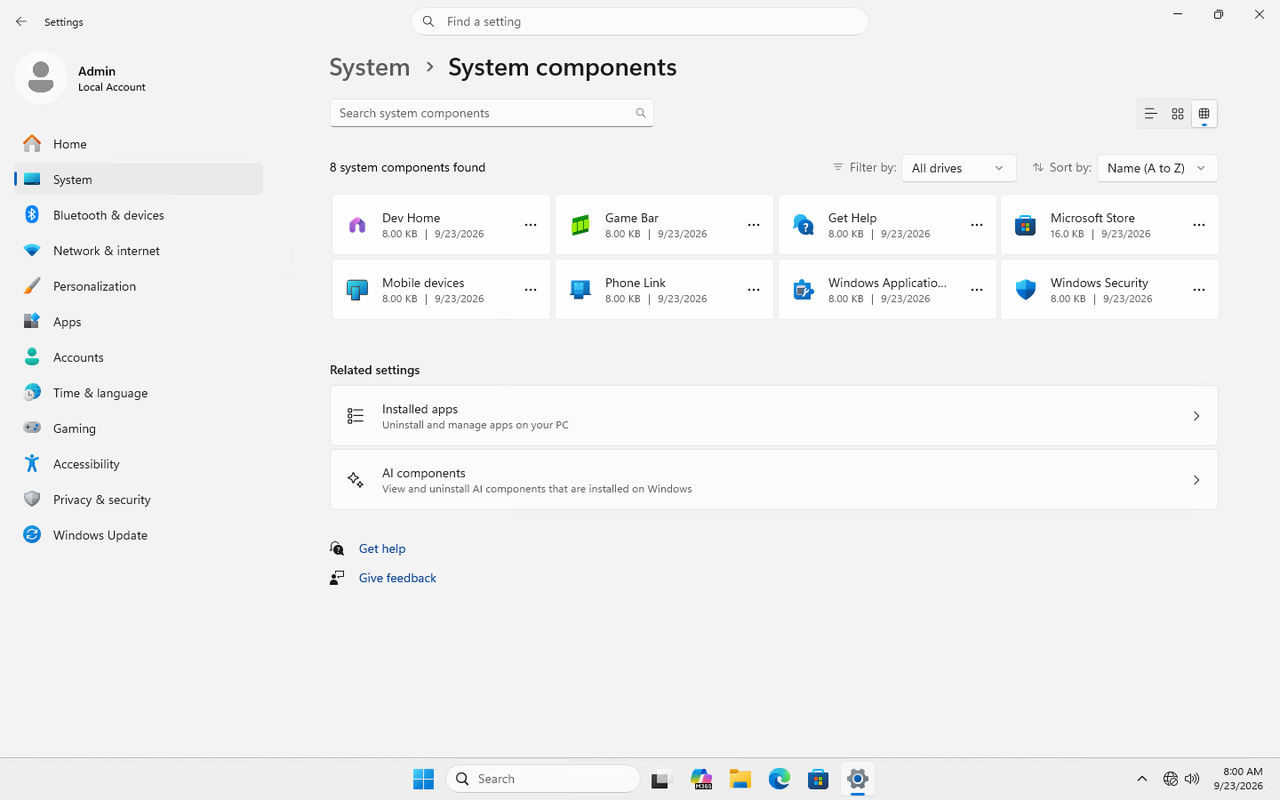
Task: Open File Explorer from taskbar
Action: click(x=740, y=779)
